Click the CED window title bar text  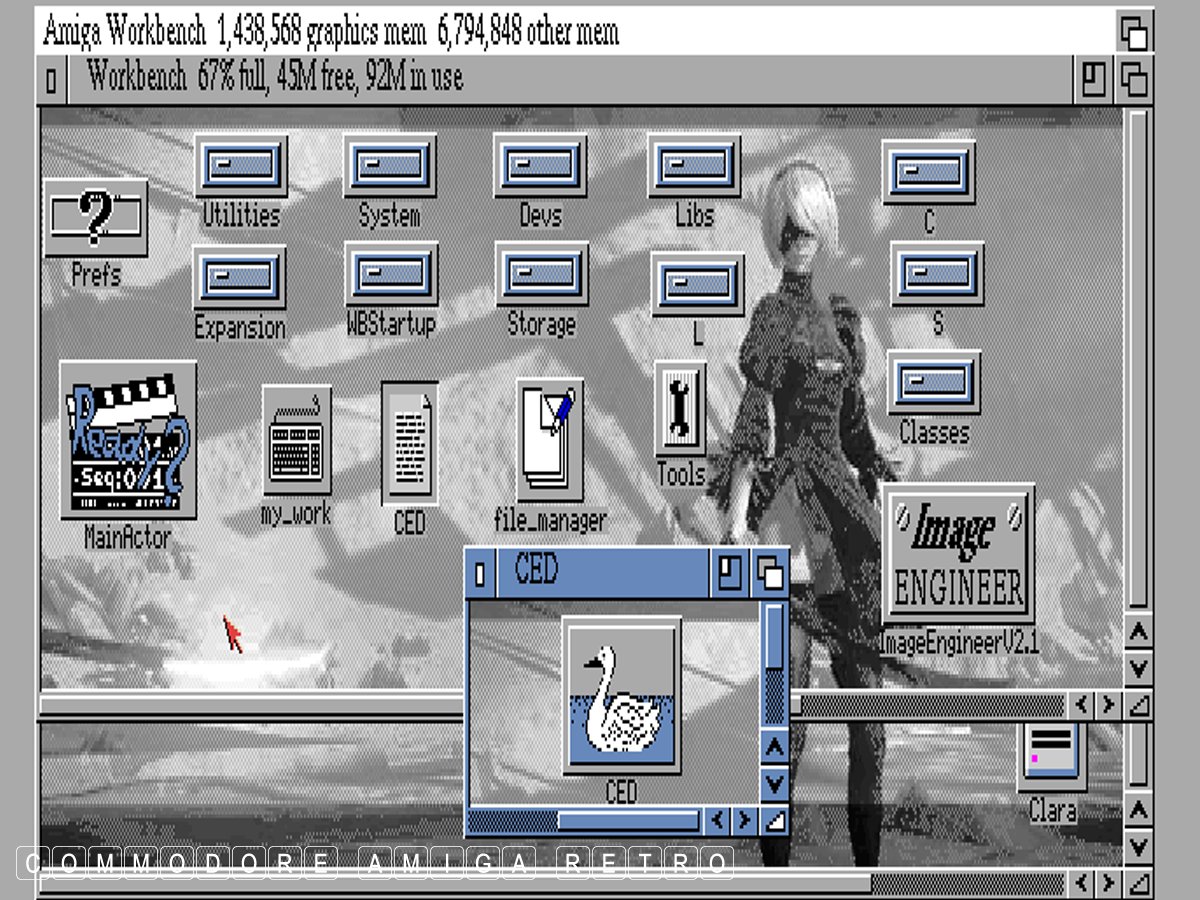click(536, 571)
